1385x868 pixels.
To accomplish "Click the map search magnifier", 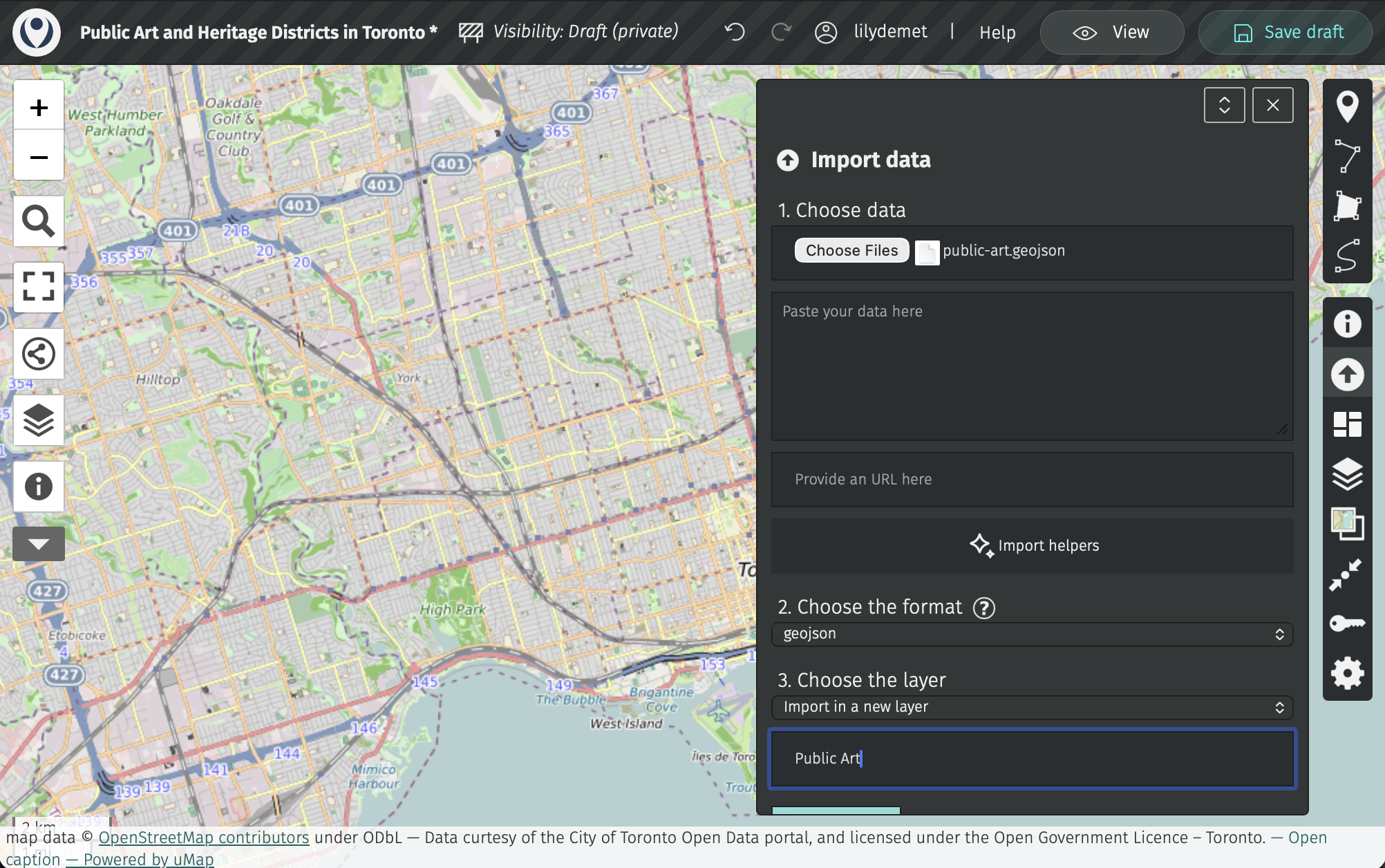I will pyautogui.click(x=39, y=221).
